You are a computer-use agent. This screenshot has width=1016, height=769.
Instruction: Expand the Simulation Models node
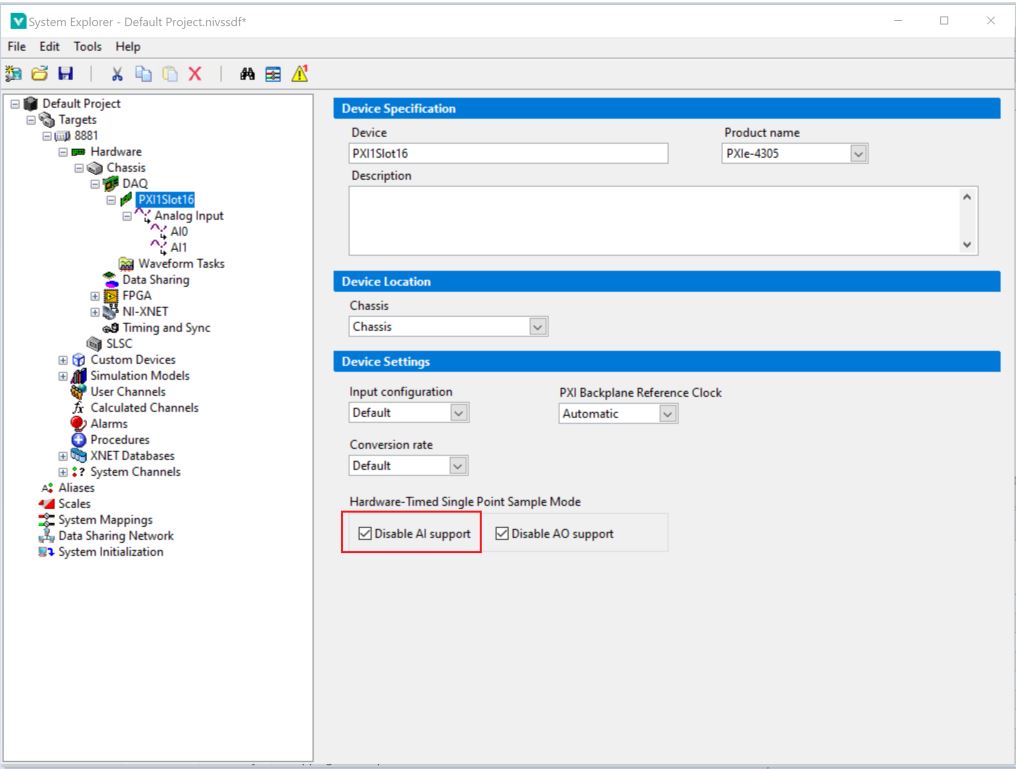coord(63,376)
